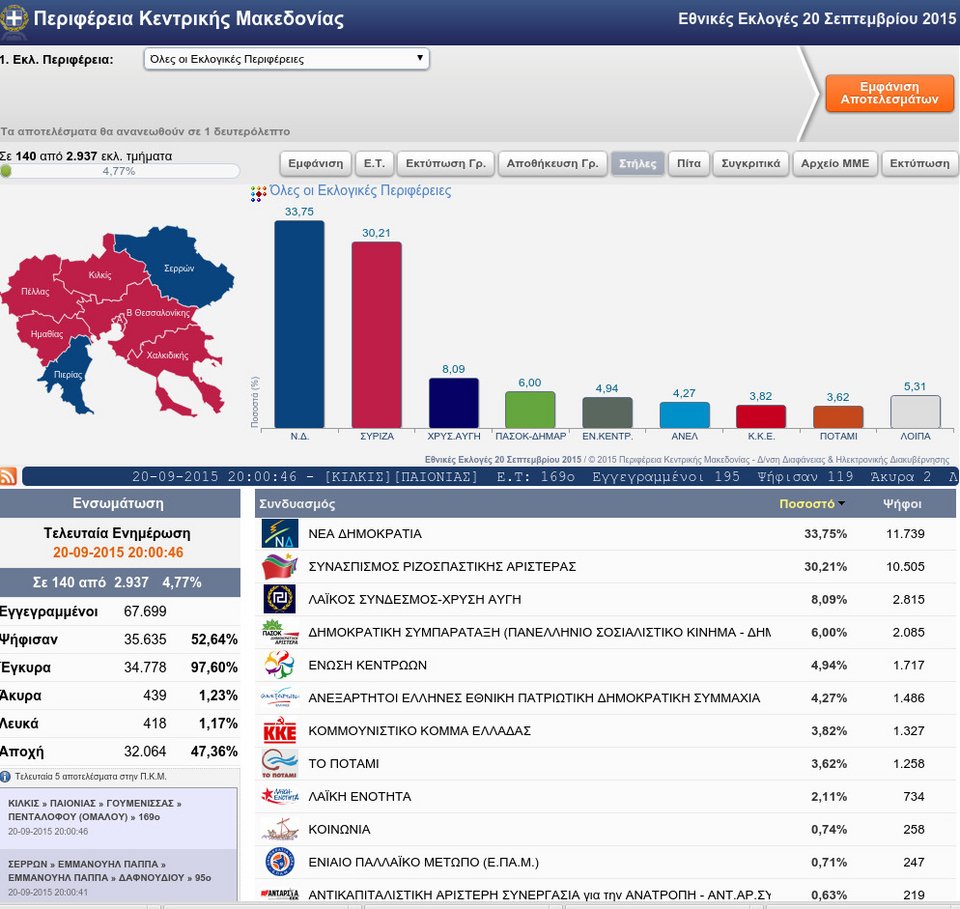Click the ΠΑΣΟΚ-ΔΗΜΑΡ green bar
960x909 pixels.
point(530,410)
